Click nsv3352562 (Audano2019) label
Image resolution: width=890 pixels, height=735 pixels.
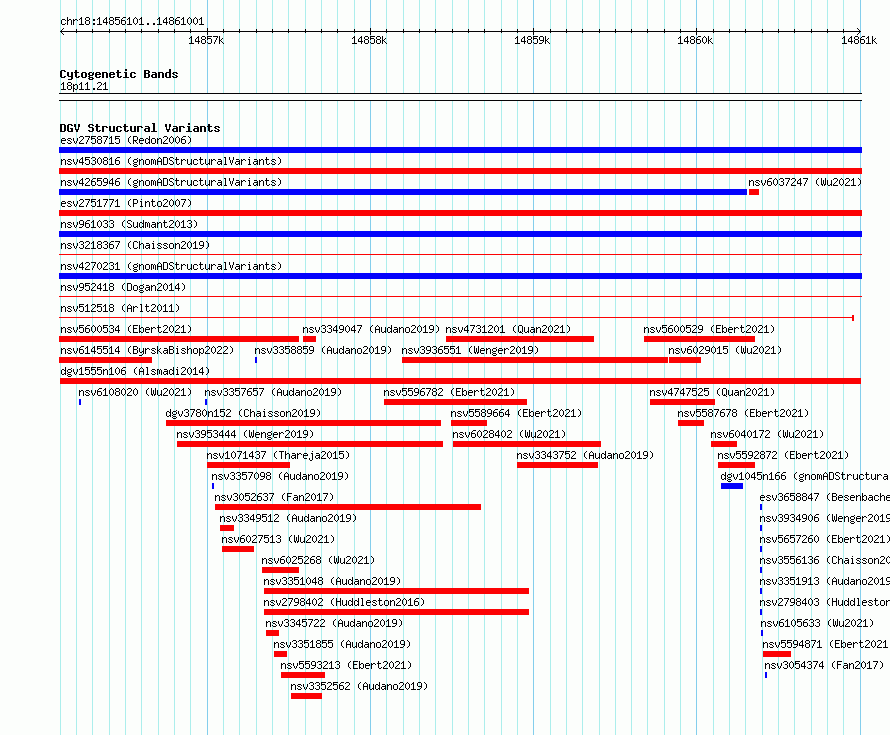tap(359, 686)
